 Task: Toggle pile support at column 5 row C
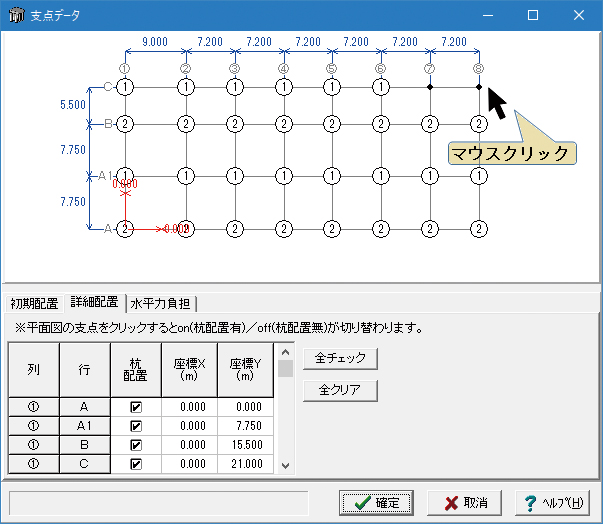click(x=332, y=87)
